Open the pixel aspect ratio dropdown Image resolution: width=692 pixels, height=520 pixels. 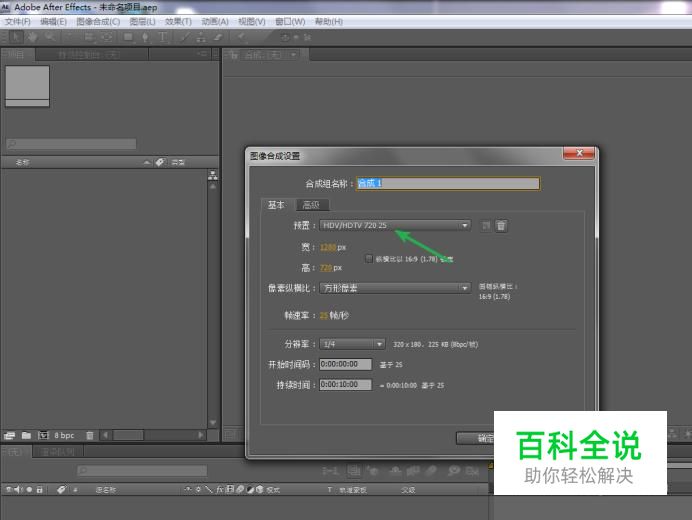[394, 288]
